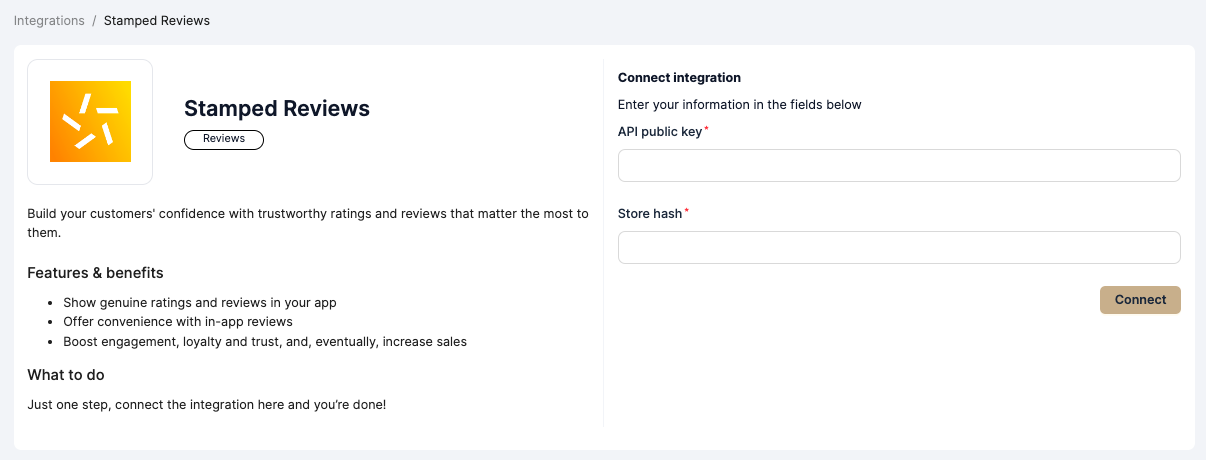Go back to Integrations via breadcrumb
This screenshot has height=460, width=1206.
click(x=49, y=21)
